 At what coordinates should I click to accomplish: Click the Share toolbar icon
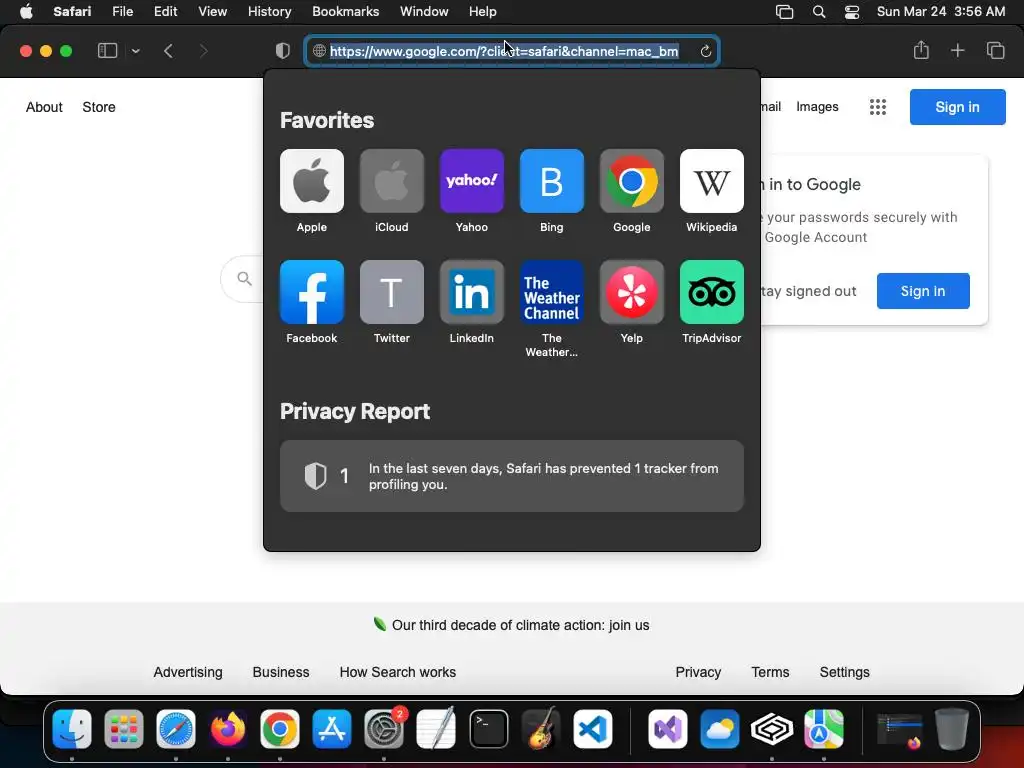coord(921,50)
